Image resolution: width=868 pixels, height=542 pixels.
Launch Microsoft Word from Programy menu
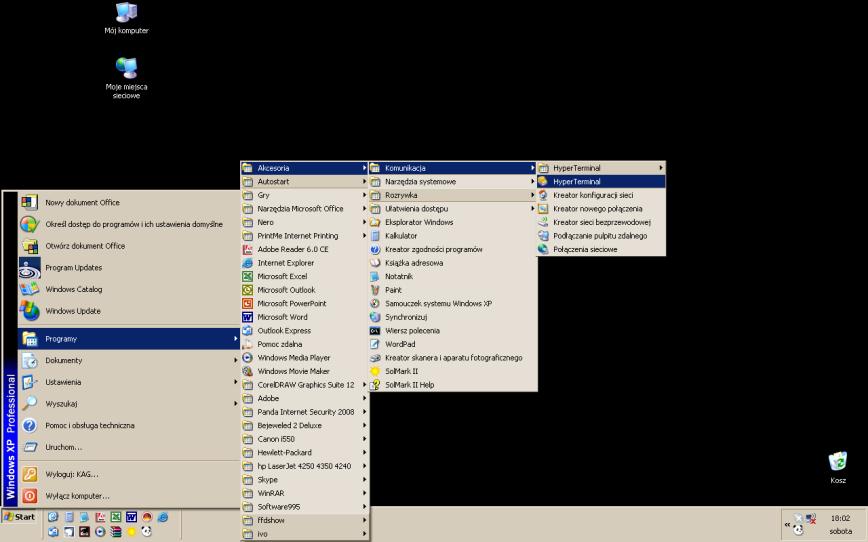click(304, 317)
